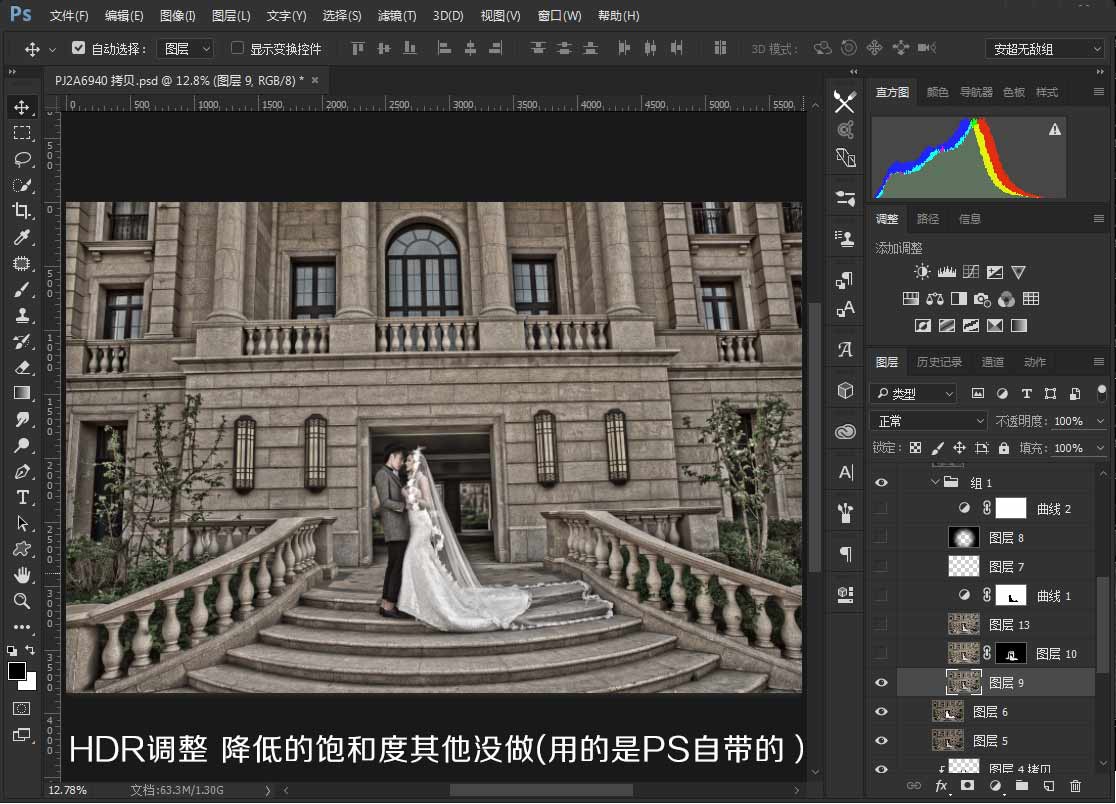Click the 直方图 panel tab
1116x804 pixels.
click(891, 91)
